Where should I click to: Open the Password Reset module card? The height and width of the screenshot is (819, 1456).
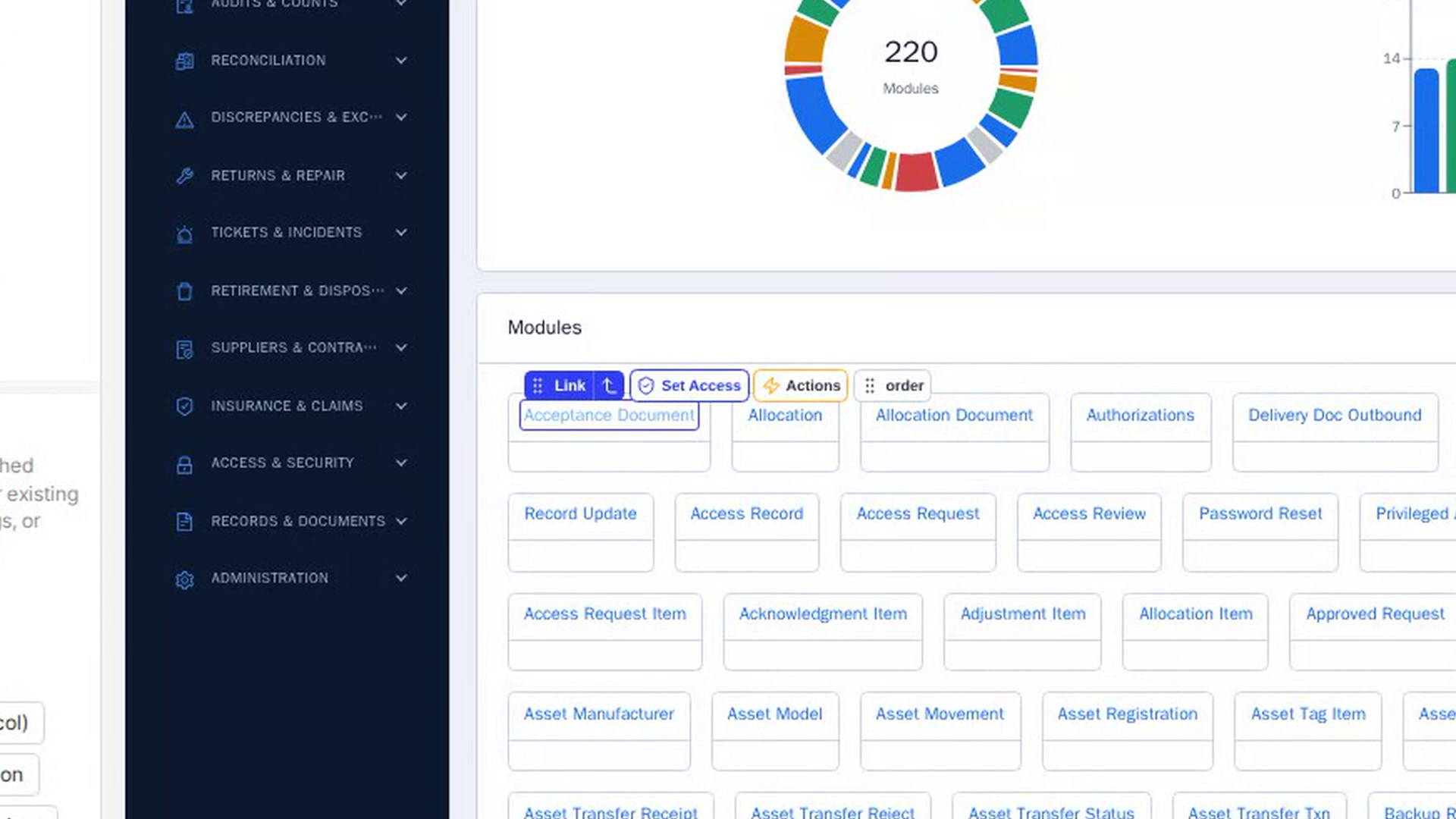pyautogui.click(x=1260, y=532)
